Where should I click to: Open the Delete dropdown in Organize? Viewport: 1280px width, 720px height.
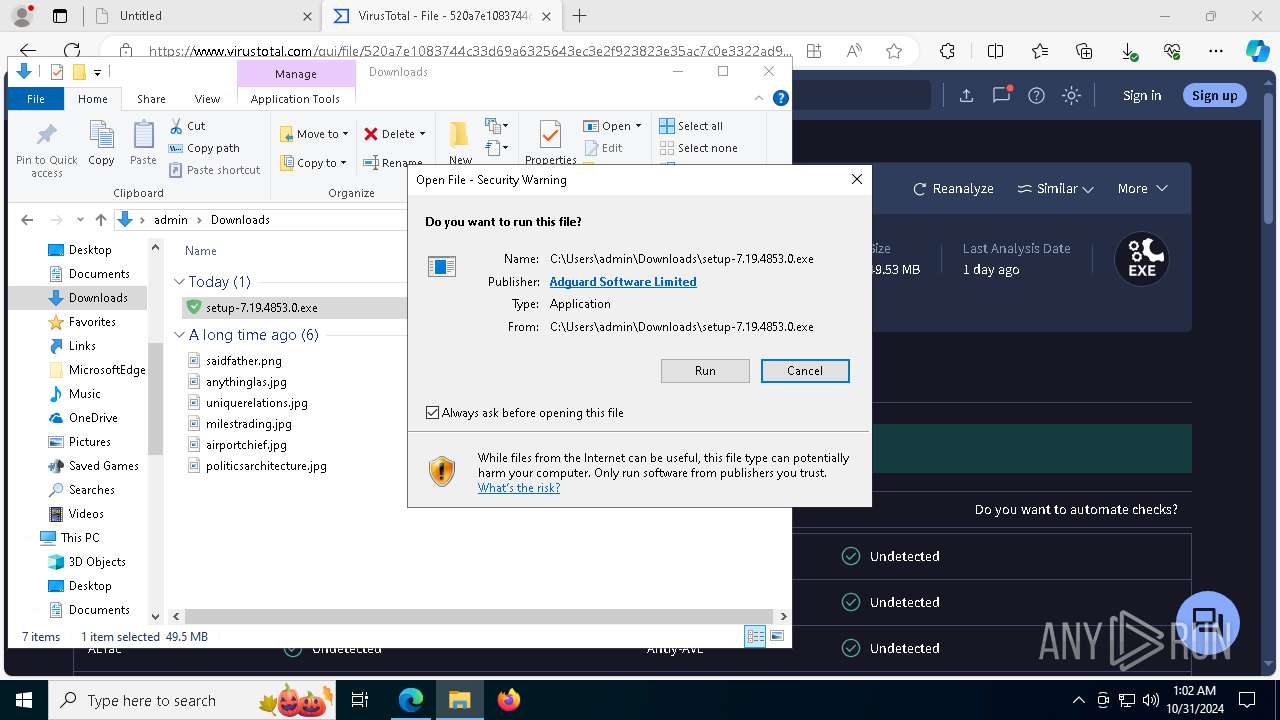click(x=395, y=134)
